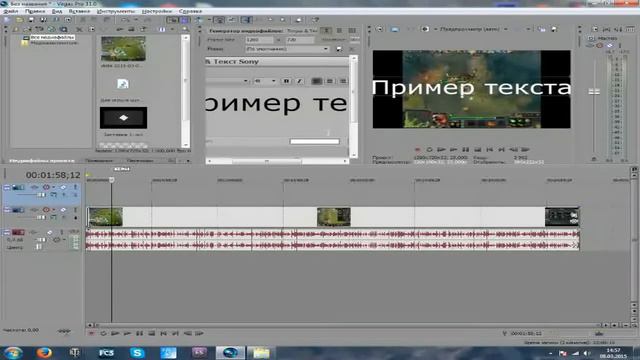Open the font size dropdown in text generator
Screen dimensions: 640x360
pyautogui.click(x=273, y=81)
